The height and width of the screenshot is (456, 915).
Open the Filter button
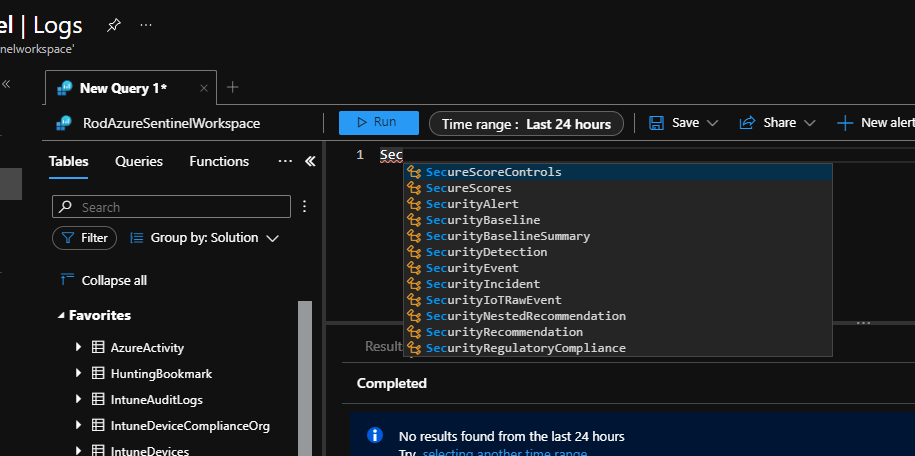[x=85, y=238]
